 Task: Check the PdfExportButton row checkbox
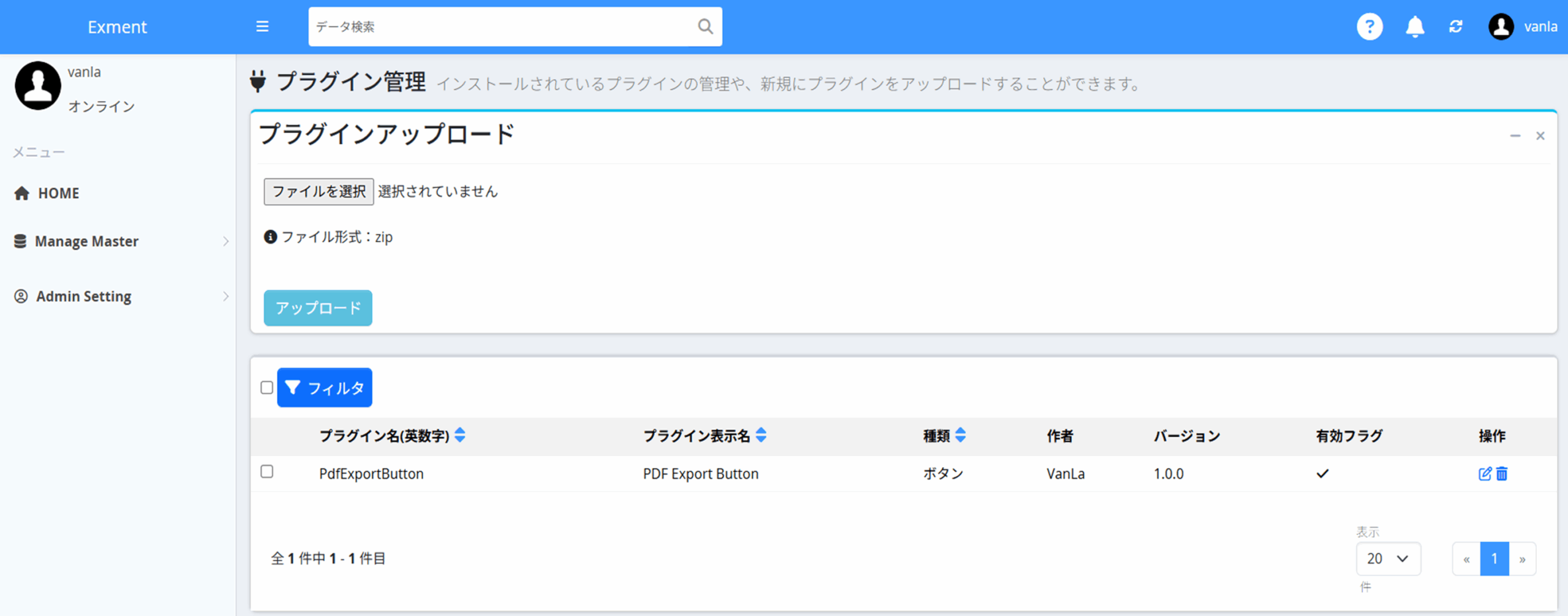click(x=266, y=471)
